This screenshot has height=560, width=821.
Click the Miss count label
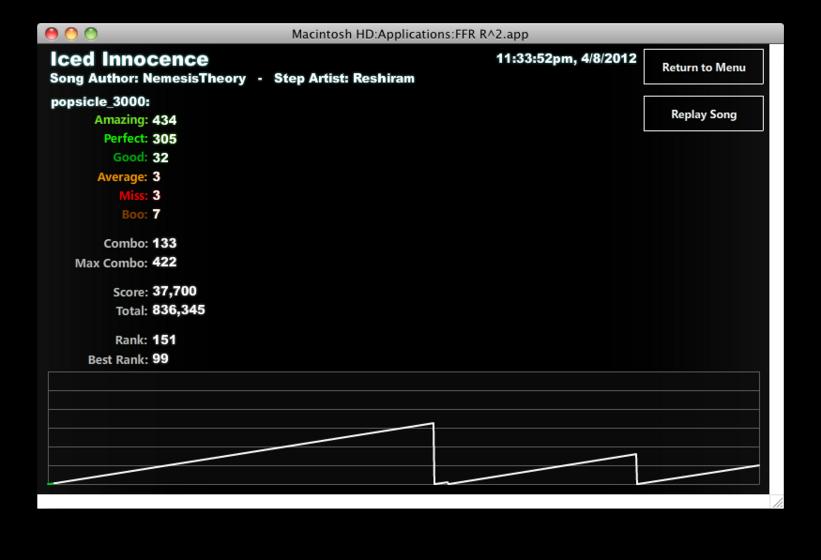[133, 196]
